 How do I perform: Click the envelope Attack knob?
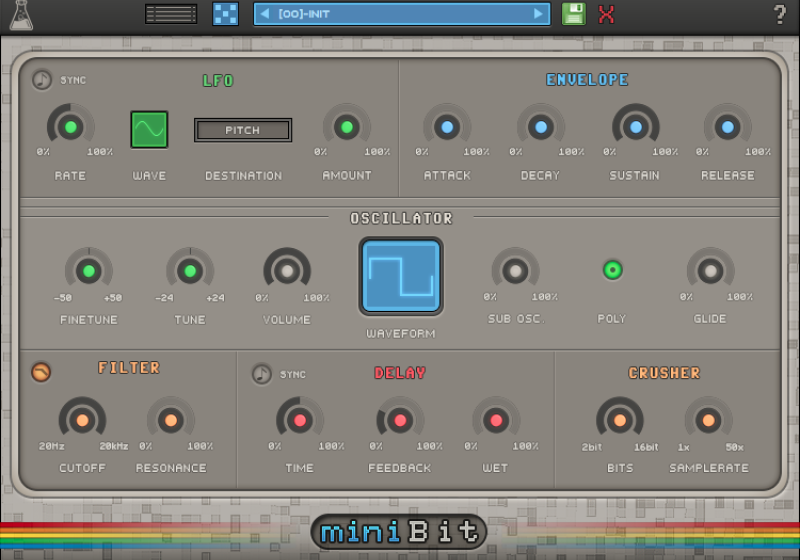pyautogui.click(x=447, y=128)
